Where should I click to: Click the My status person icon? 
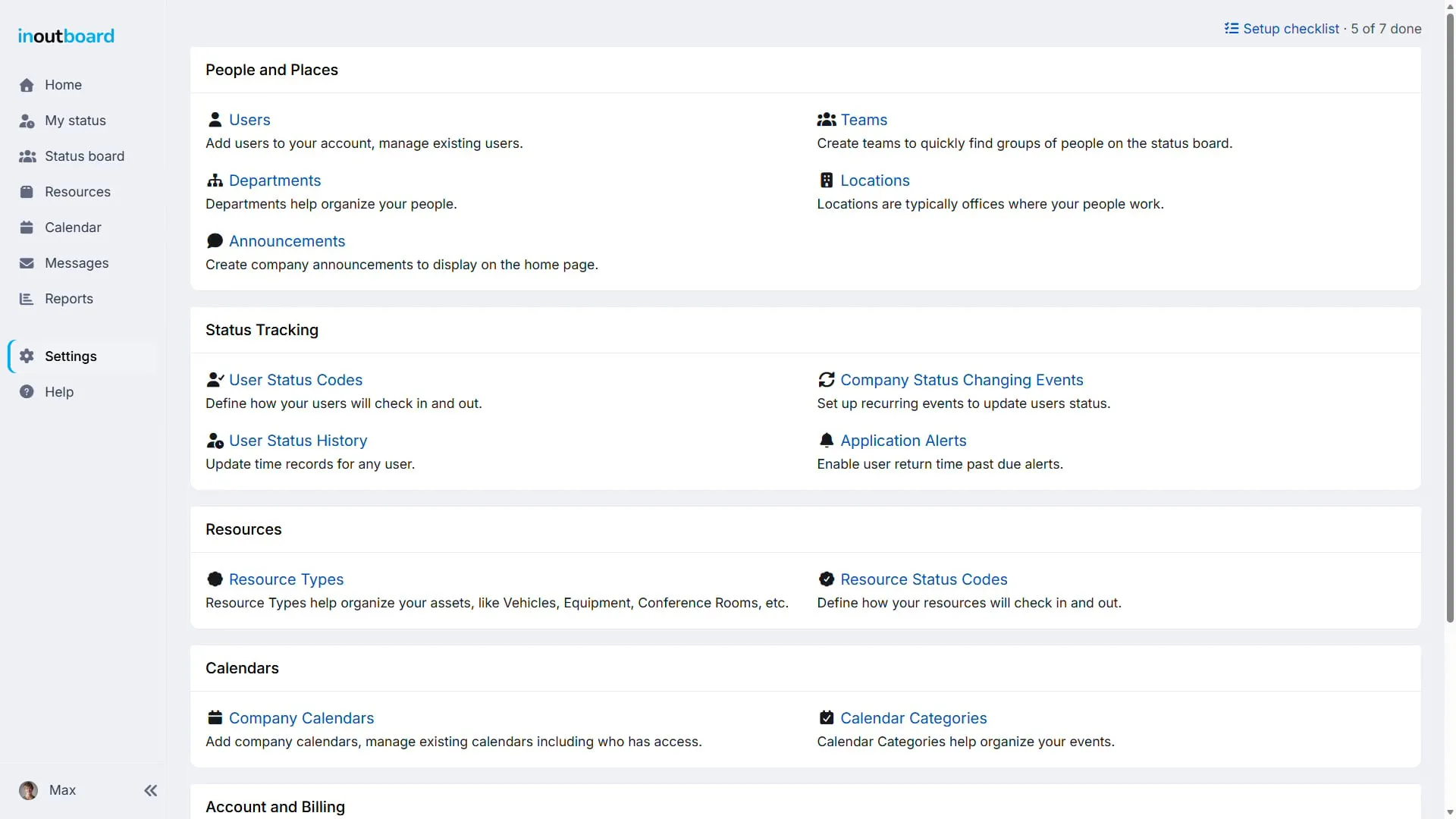tap(27, 121)
